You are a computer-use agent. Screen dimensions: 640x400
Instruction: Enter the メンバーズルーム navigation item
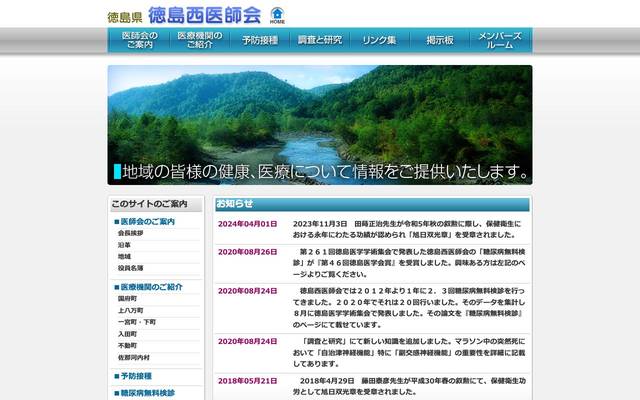click(x=500, y=40)
